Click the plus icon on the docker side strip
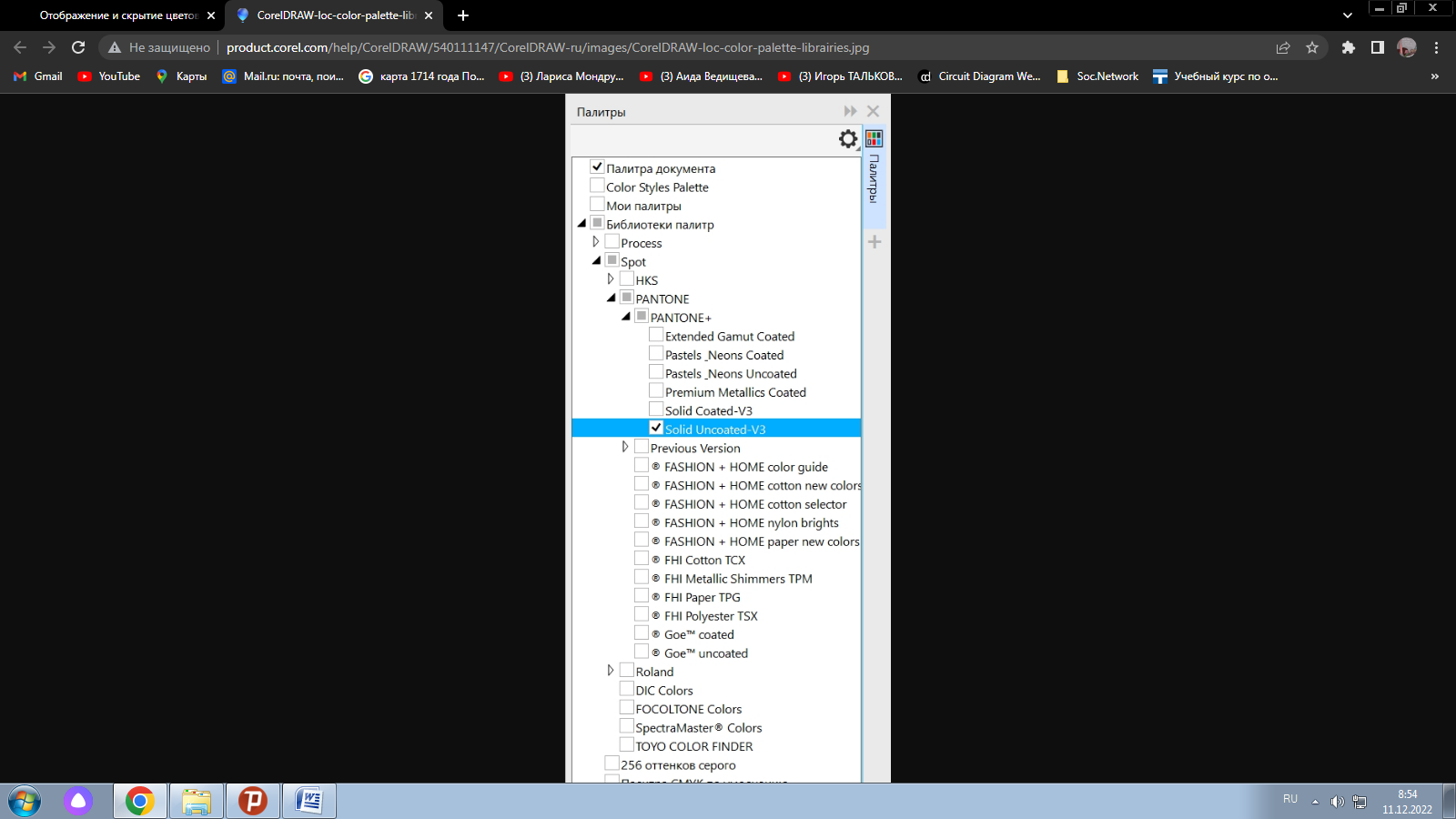This screenshot has width=1456, height=819. pyautogui.click(x=875, y=242)
